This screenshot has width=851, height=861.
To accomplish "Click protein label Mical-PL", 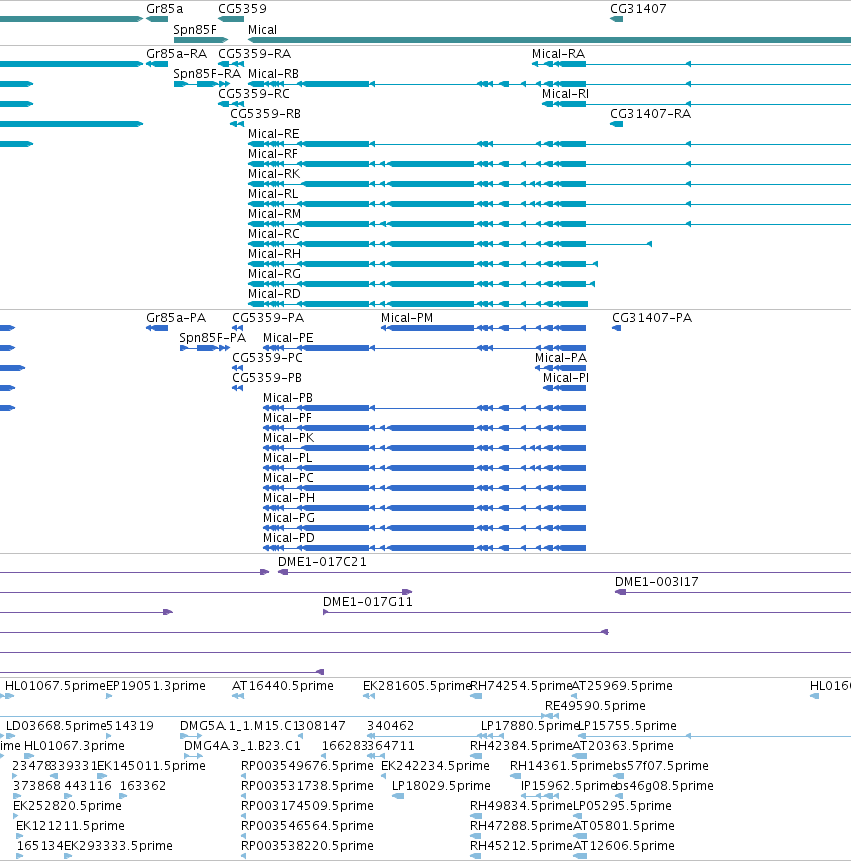I will pos(287,458).
